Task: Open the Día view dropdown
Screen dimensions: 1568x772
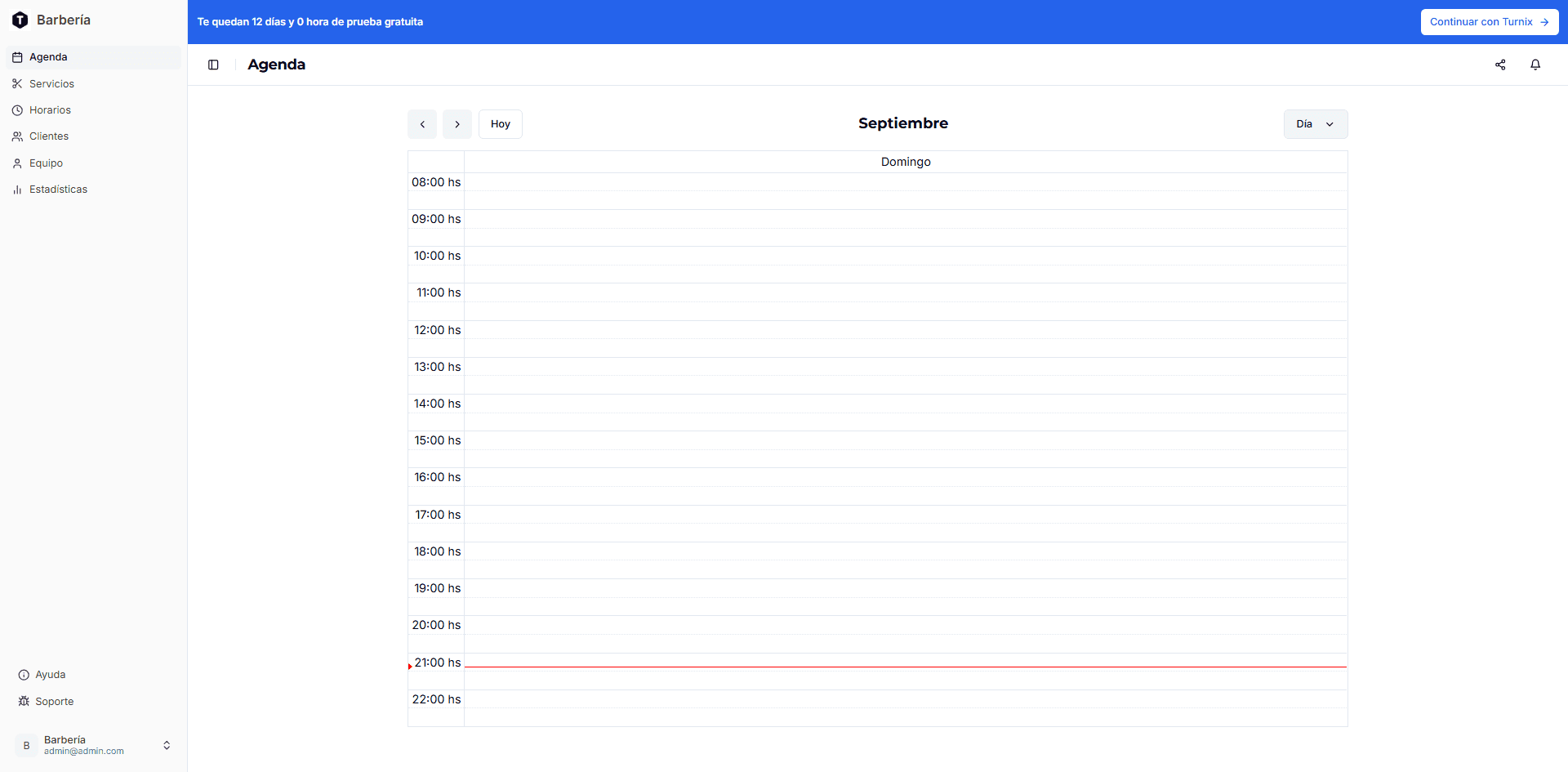Action: (x=1315, y=124)
